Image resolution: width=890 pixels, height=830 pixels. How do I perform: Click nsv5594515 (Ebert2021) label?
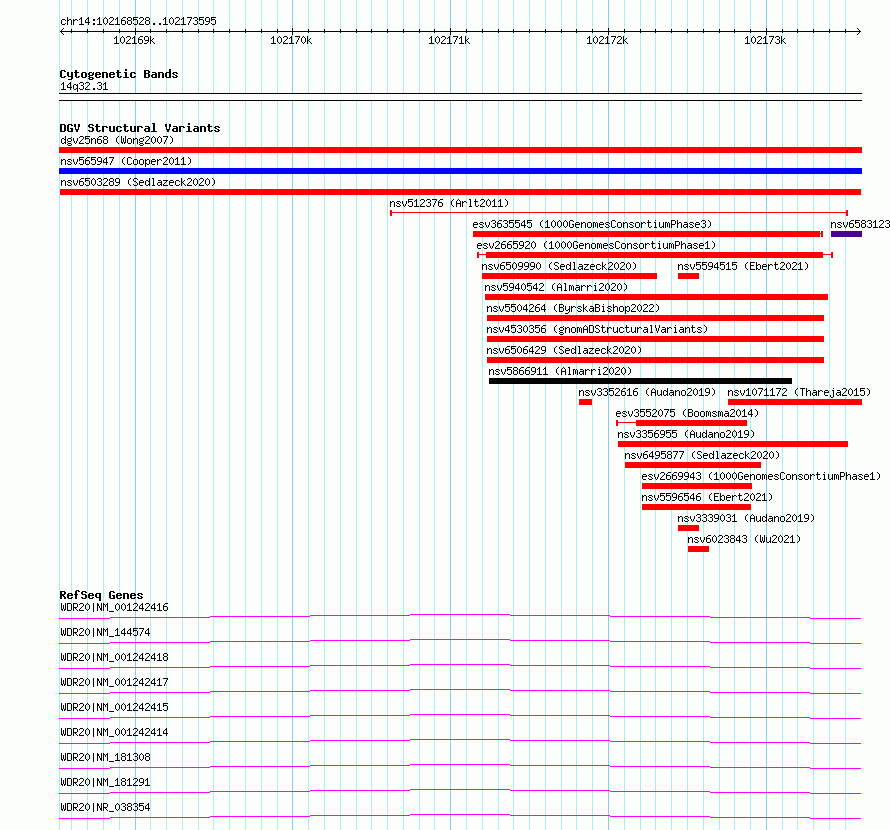[743, 266]
